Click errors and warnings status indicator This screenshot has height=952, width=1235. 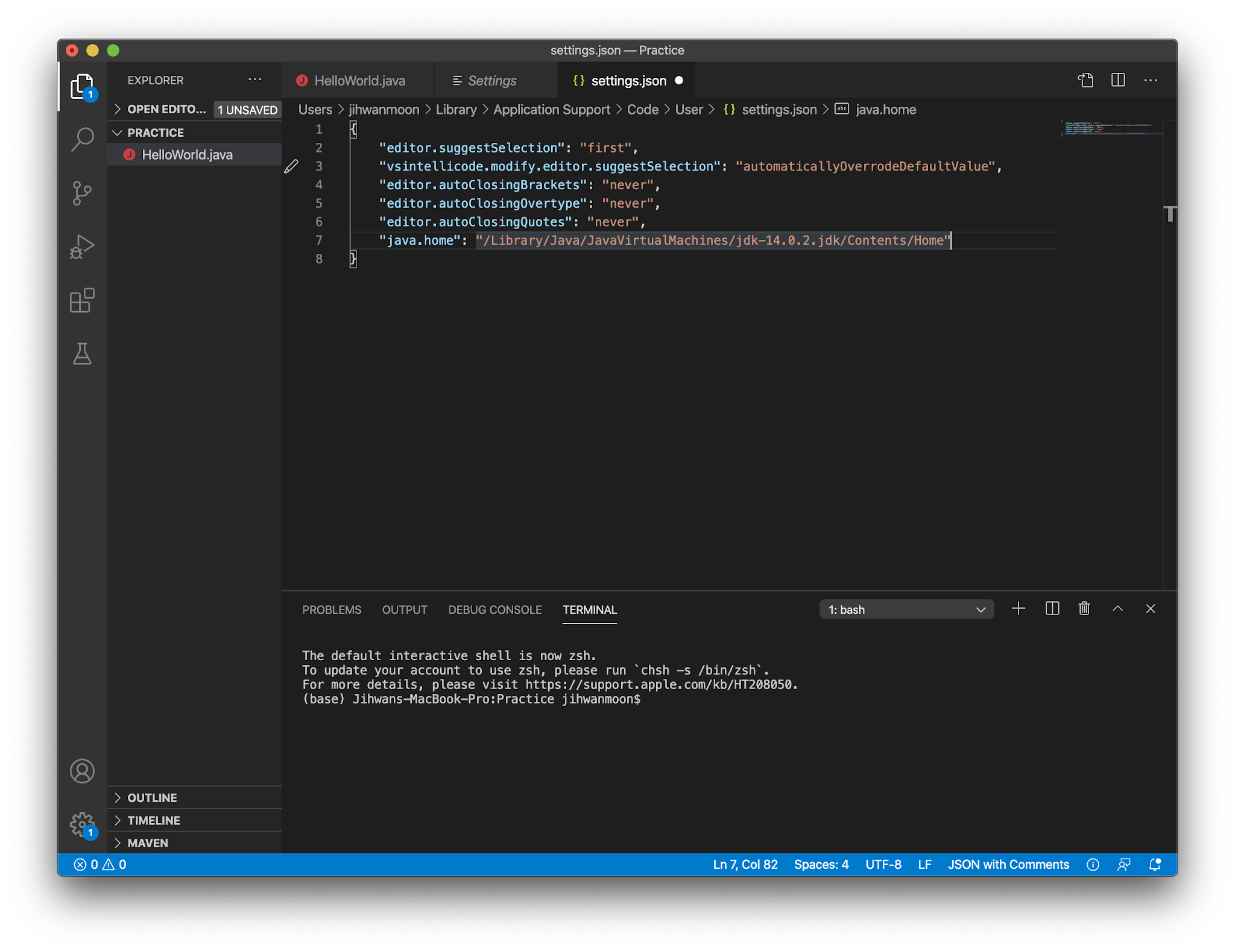click(x=100, y=865)
